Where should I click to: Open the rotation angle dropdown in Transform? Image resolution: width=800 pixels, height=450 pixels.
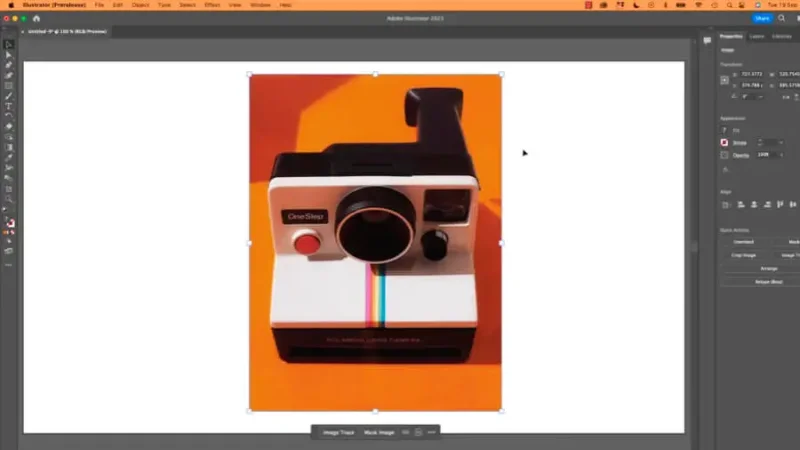click(x=761, y=96)
